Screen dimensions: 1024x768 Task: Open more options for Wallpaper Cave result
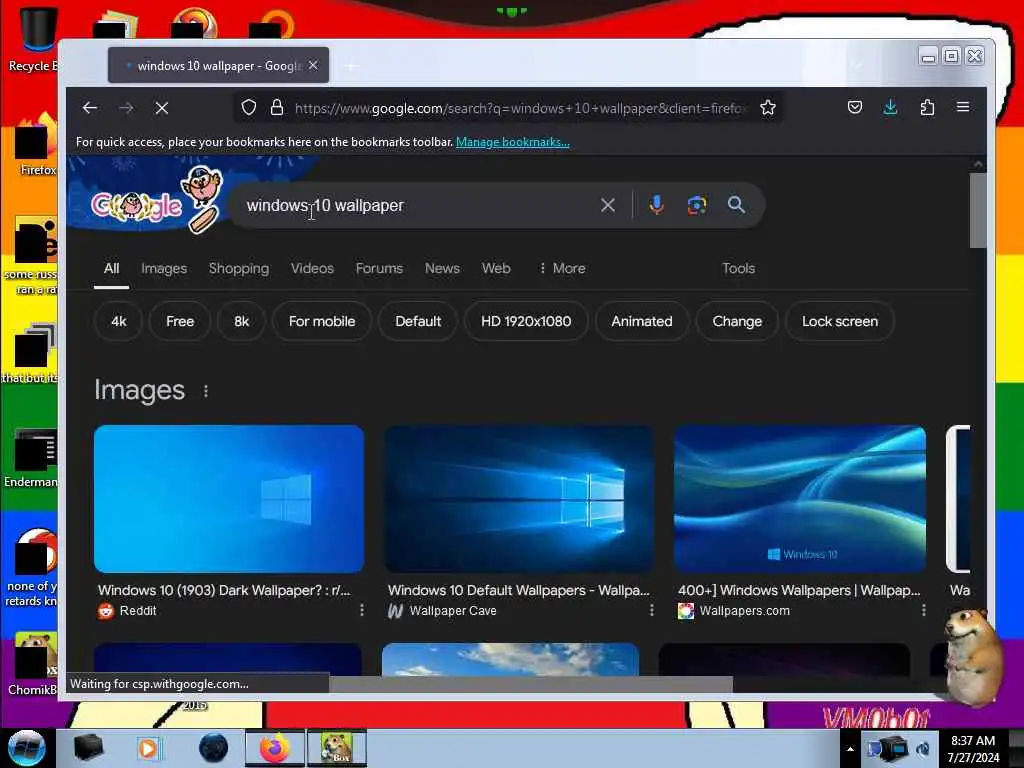click(x=652, y=611)
